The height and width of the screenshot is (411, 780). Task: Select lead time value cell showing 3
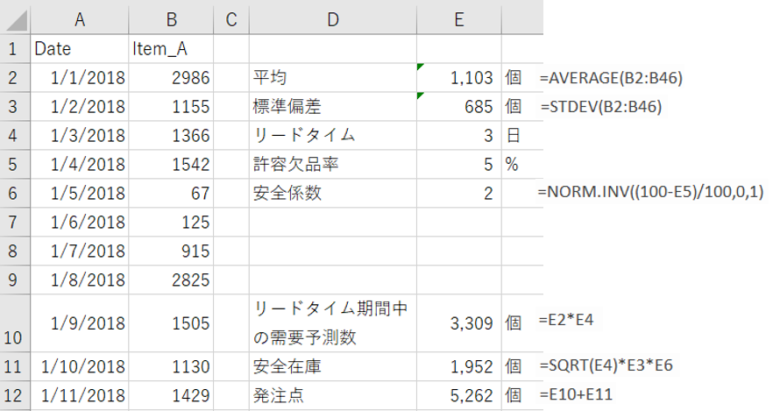click(x=459, y=135)
